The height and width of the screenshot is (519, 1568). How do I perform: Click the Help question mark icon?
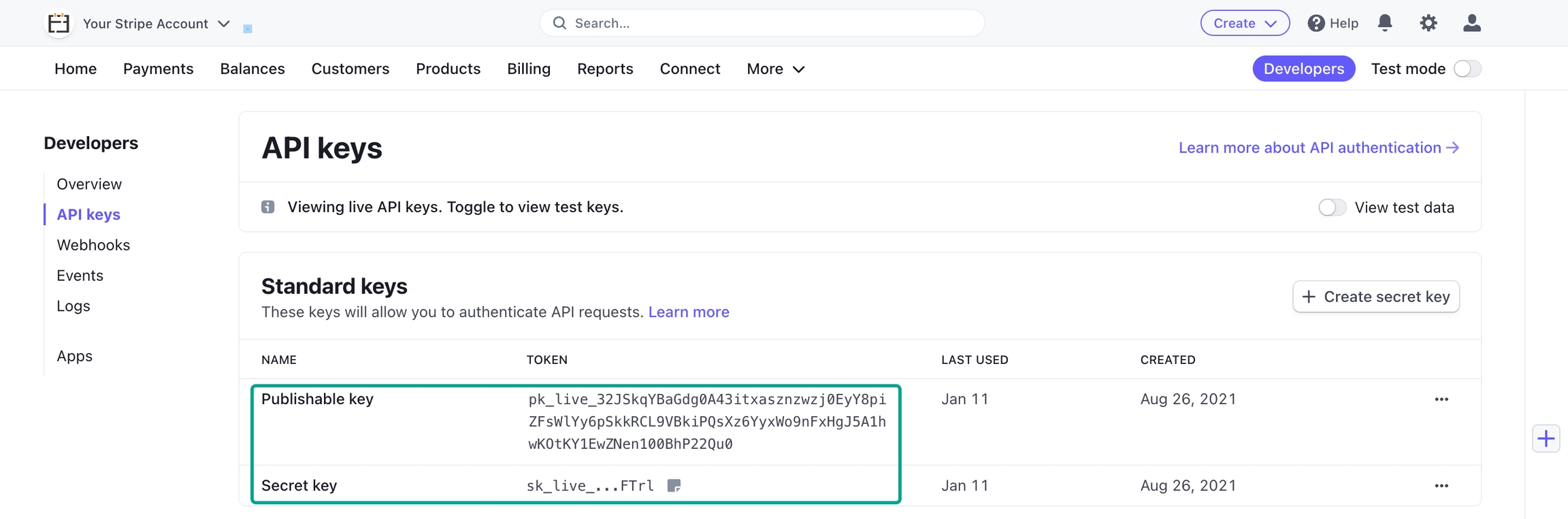pos(1316,23)
